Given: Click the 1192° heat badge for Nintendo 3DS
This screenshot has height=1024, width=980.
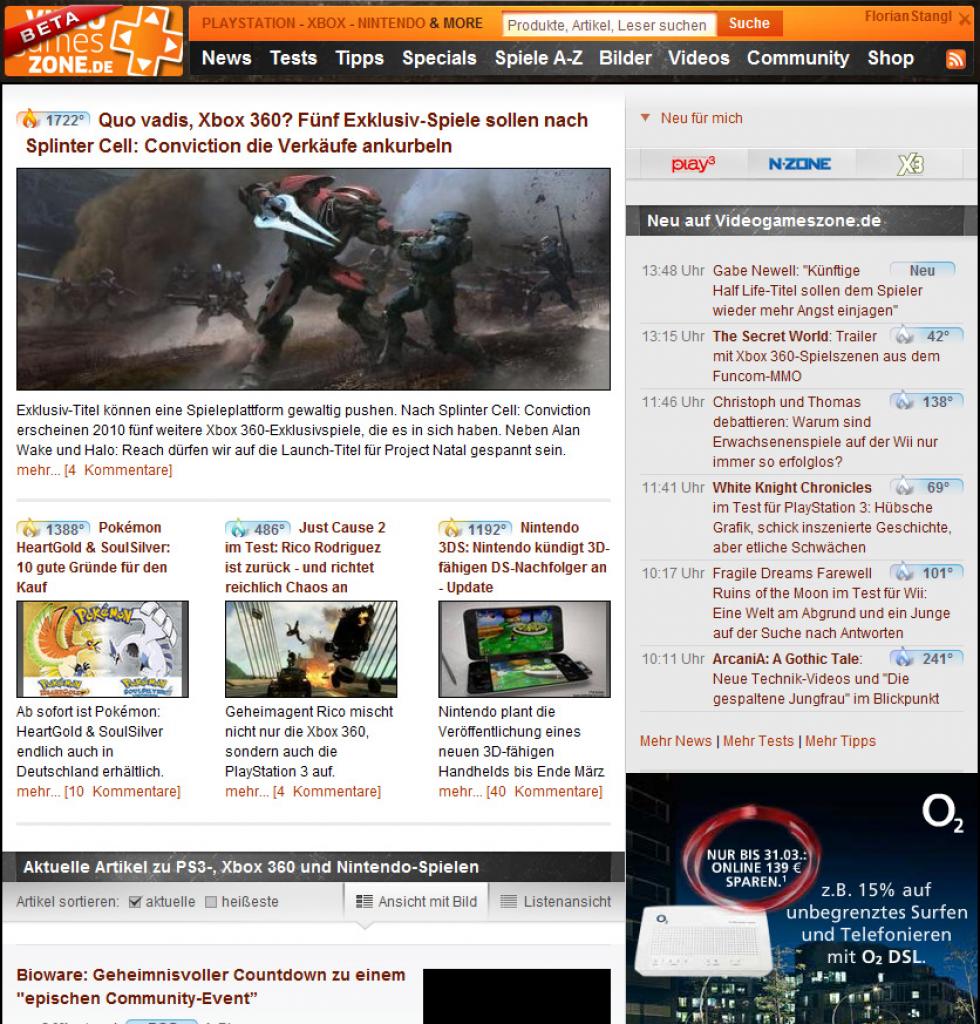Looking at the screenshot, I should tap(475, 528).
